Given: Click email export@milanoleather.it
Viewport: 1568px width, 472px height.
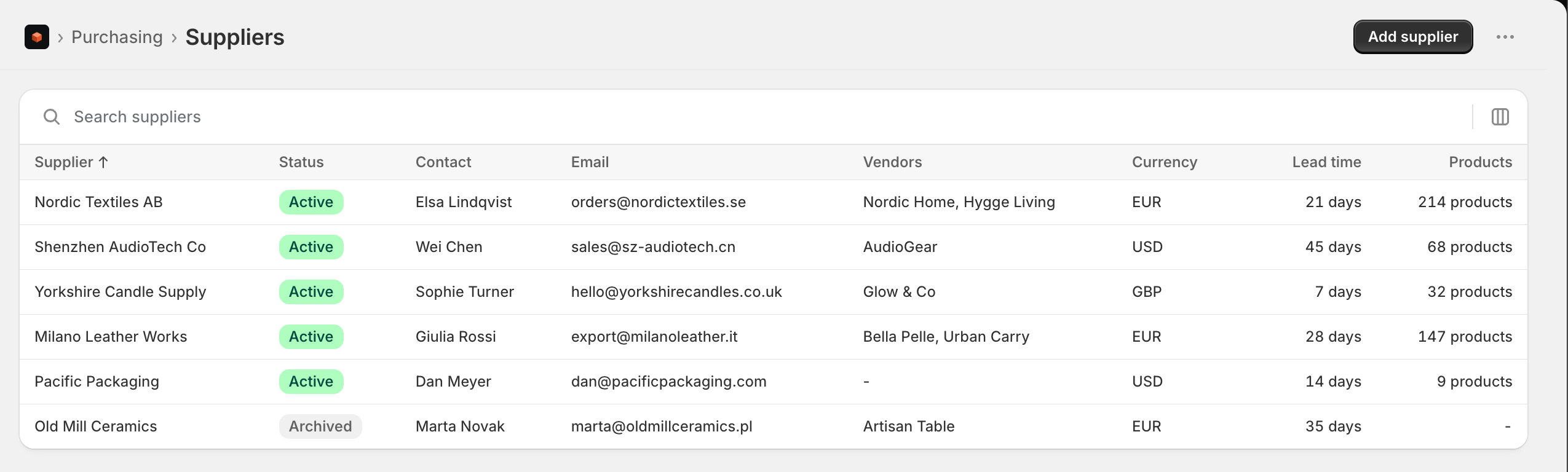Looking at the screenshot, I should pos(654,337).
